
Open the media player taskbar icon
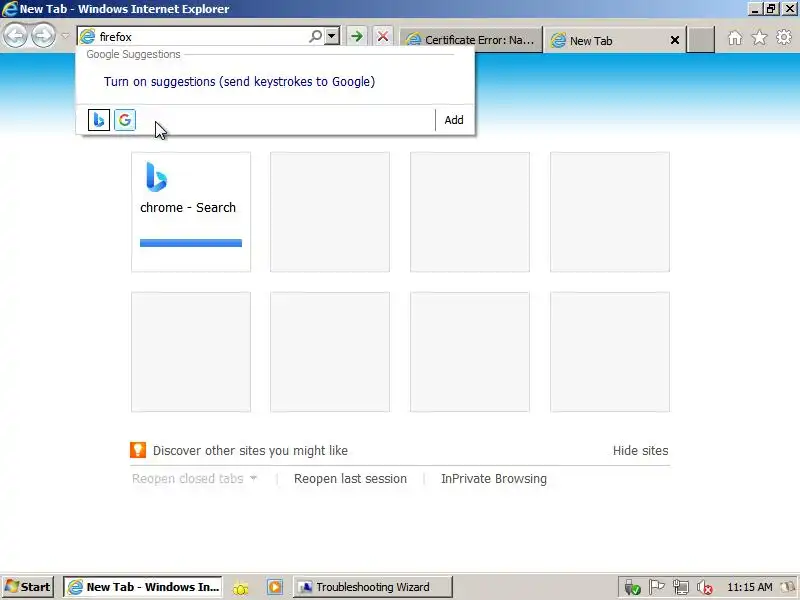point(274,587)
